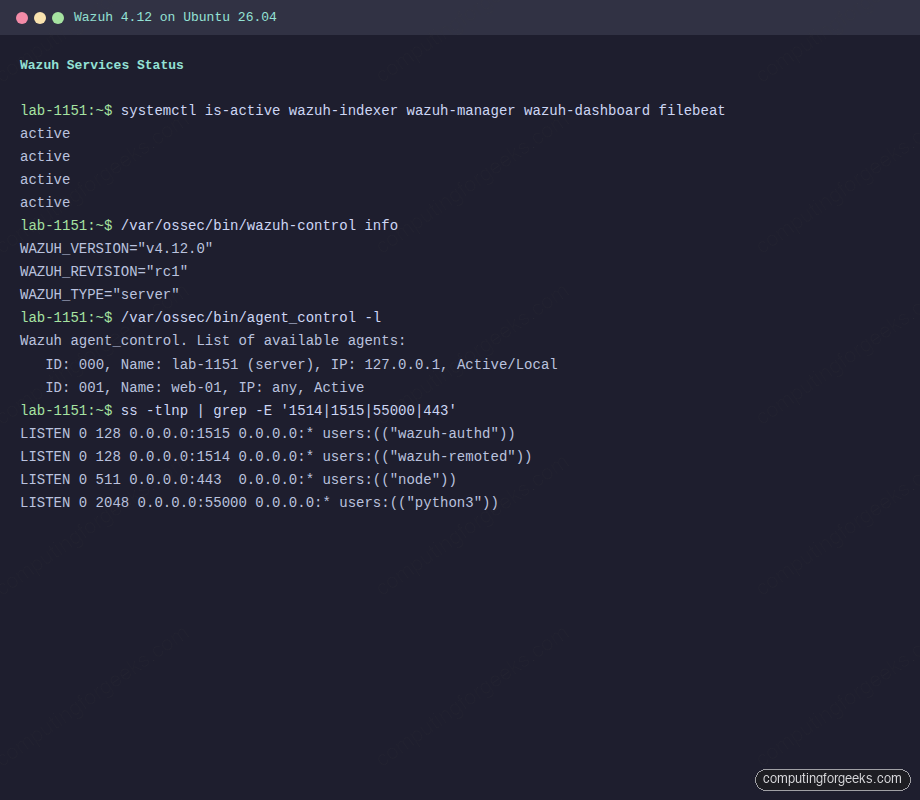
Task: Click the first active status output line
Action: point(44,133)
